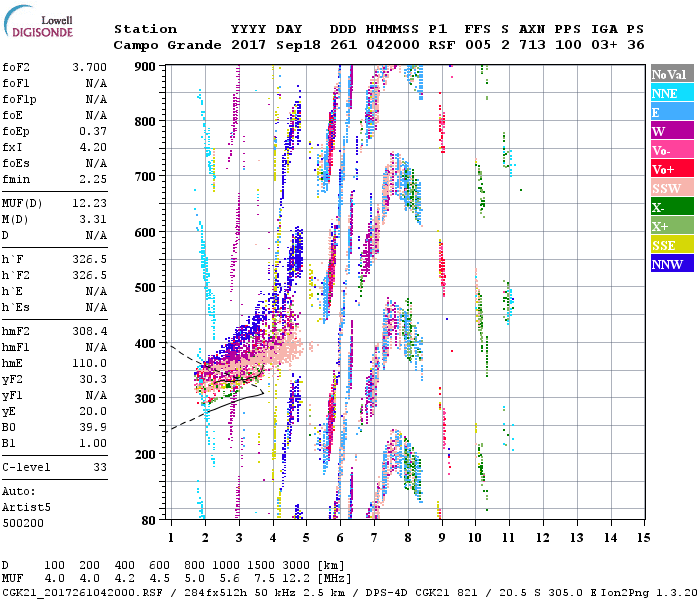Select the SSE yellow legend entry
Image resolution: width=700 pixels, height=600 pixels.
pos(669,245)
